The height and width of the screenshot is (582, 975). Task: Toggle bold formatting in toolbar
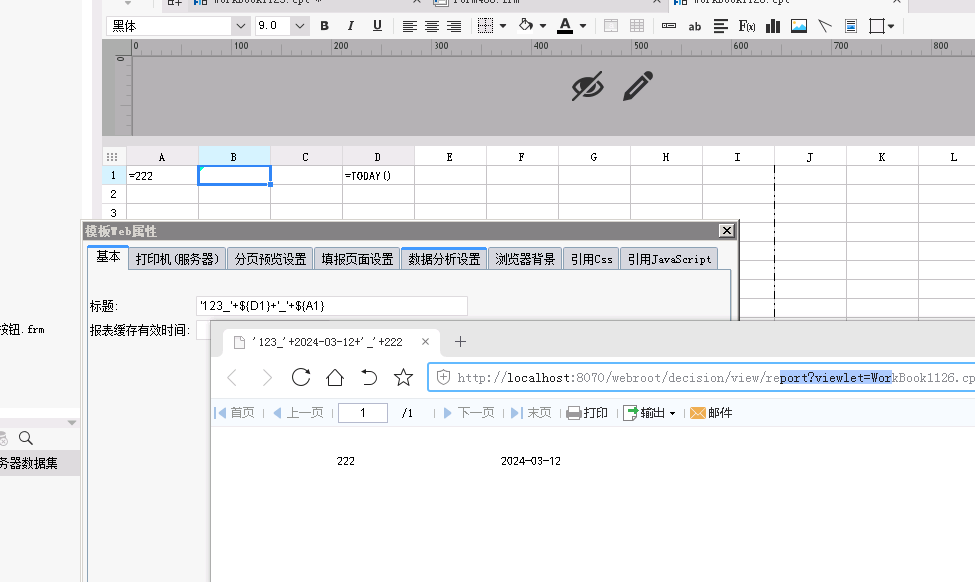(324, 26)
